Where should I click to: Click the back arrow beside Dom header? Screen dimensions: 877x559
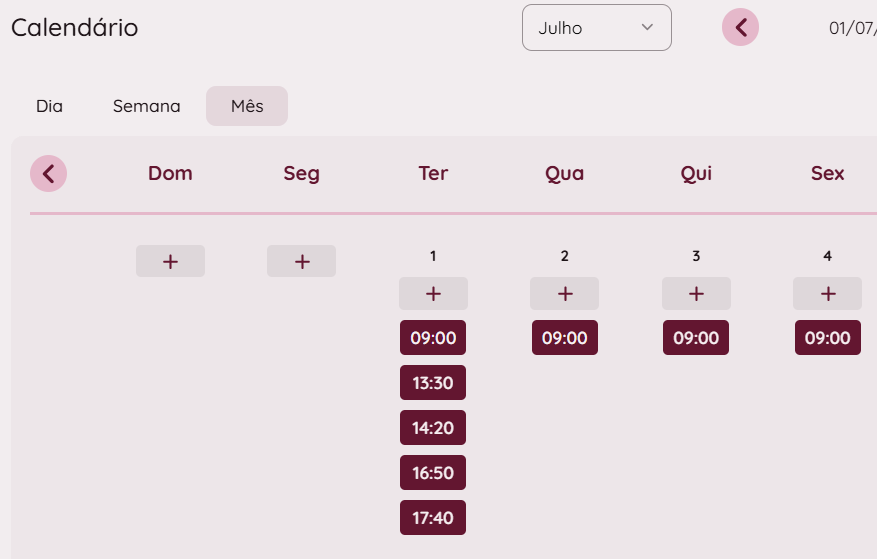pyautogui.click(x=49, y=173)
